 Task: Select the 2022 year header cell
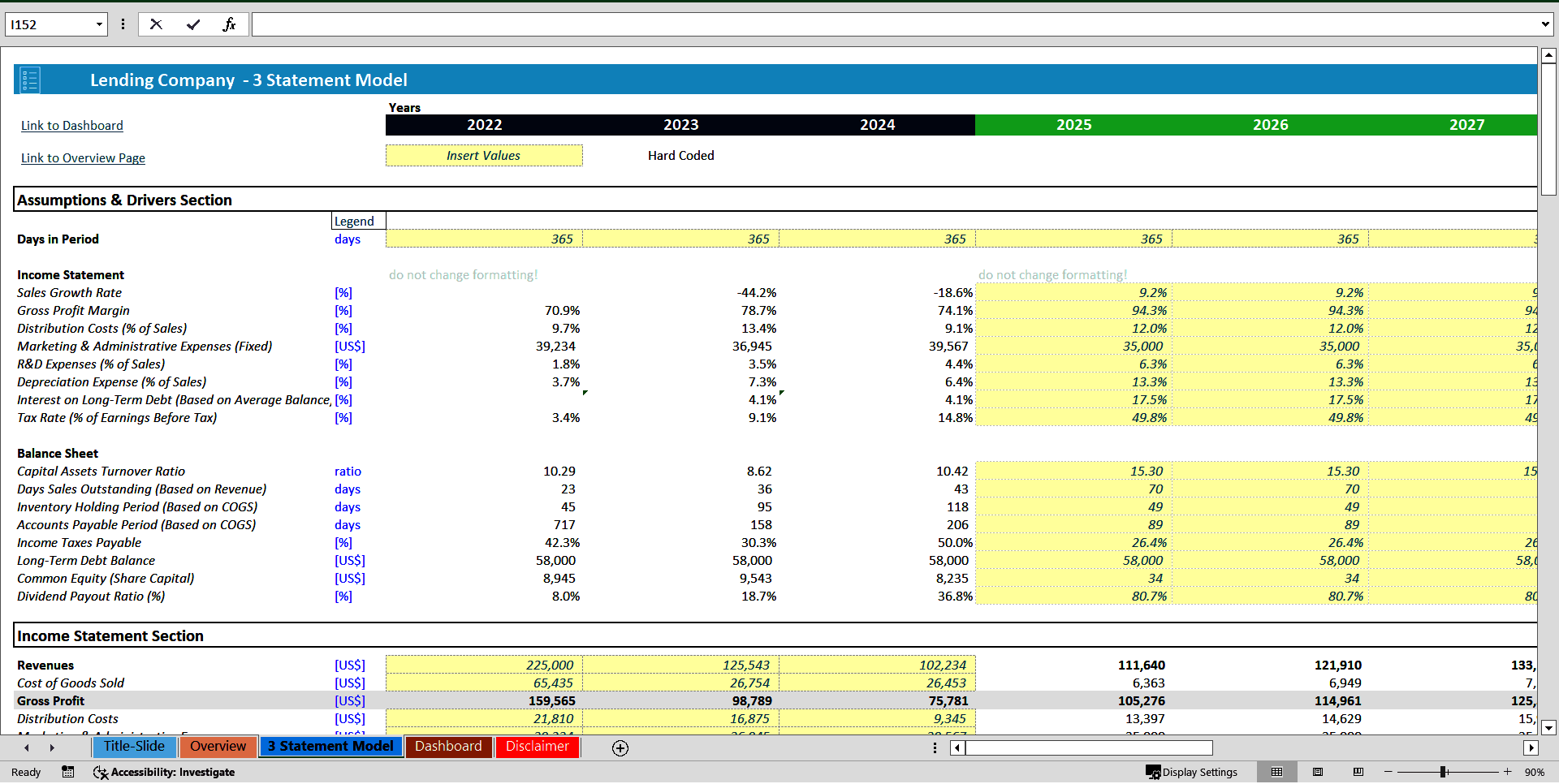[x=484, y=125]
